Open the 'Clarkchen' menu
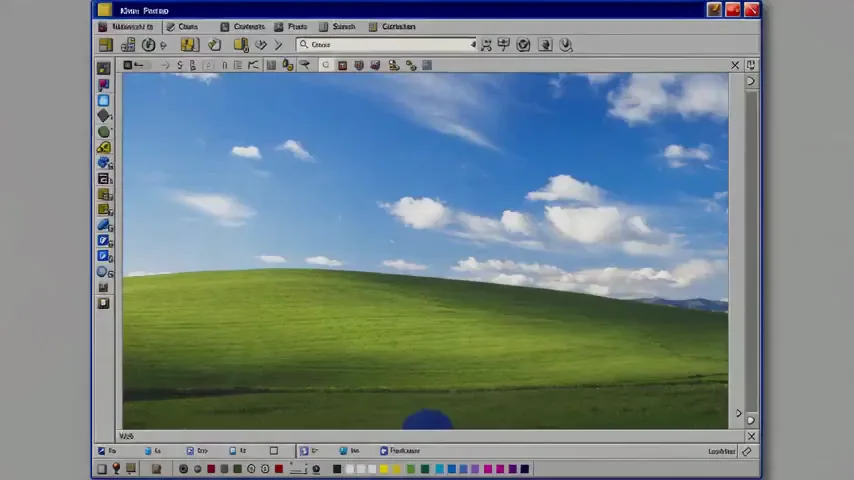 (x=393, y=27)
